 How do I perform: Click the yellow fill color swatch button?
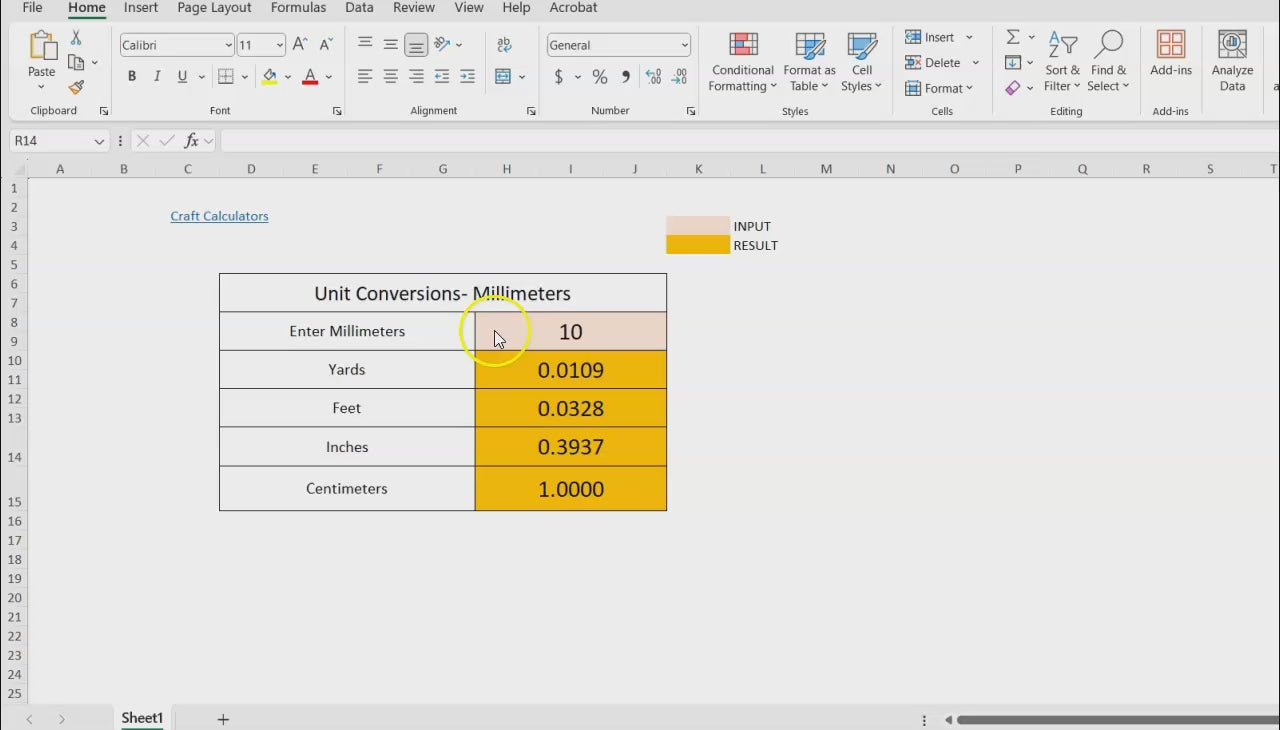(269, 77)
